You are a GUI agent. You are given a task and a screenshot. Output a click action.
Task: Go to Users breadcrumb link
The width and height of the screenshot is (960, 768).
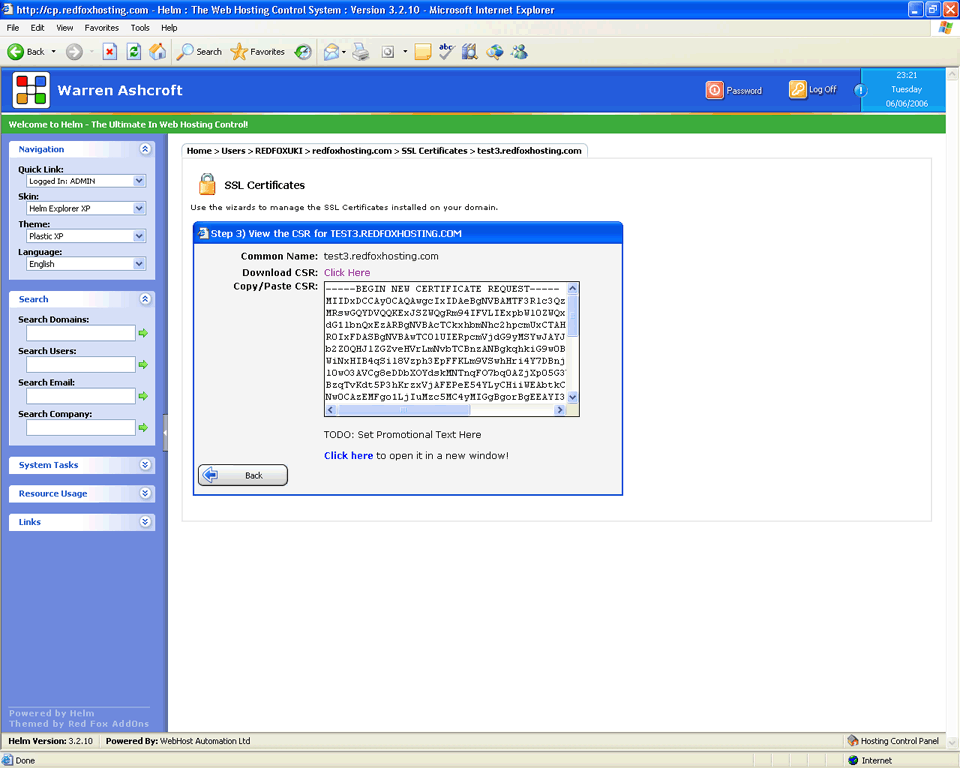click(233, 151)
